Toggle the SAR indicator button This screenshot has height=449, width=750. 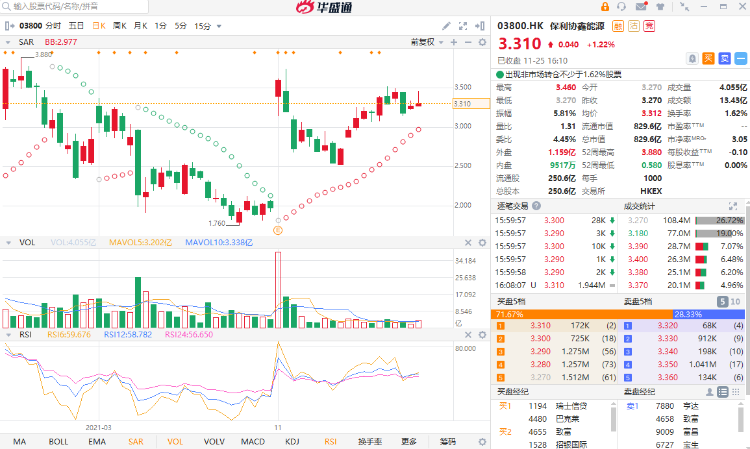[x=136, y=441]
